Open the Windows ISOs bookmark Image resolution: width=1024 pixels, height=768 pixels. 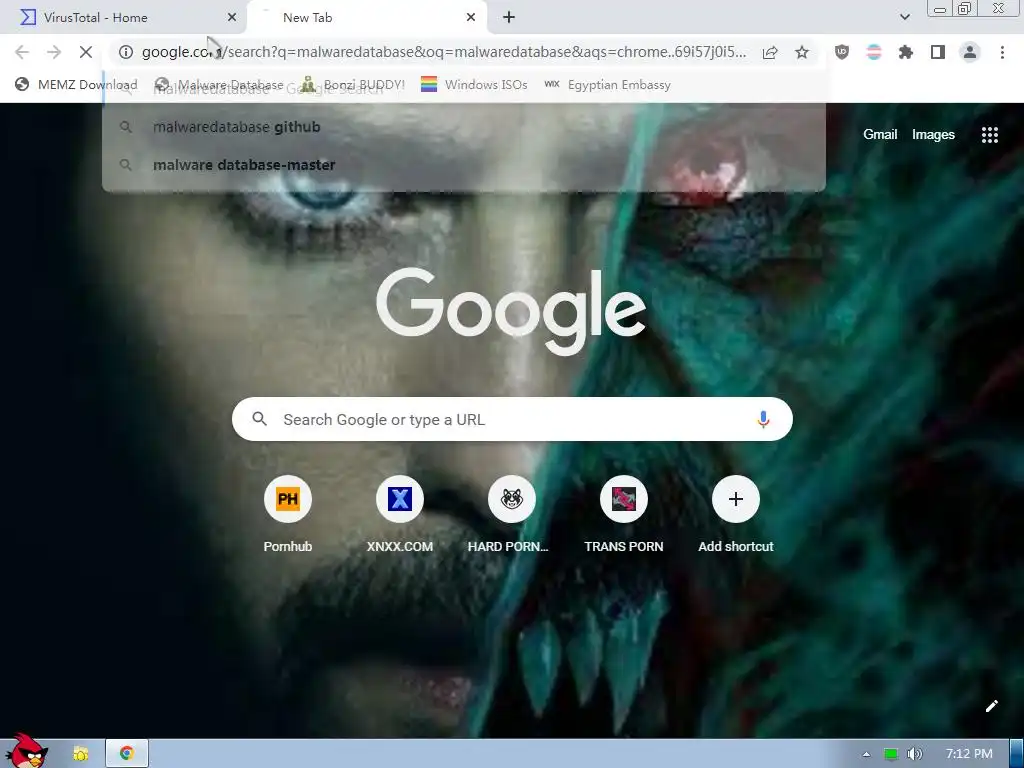474,85
